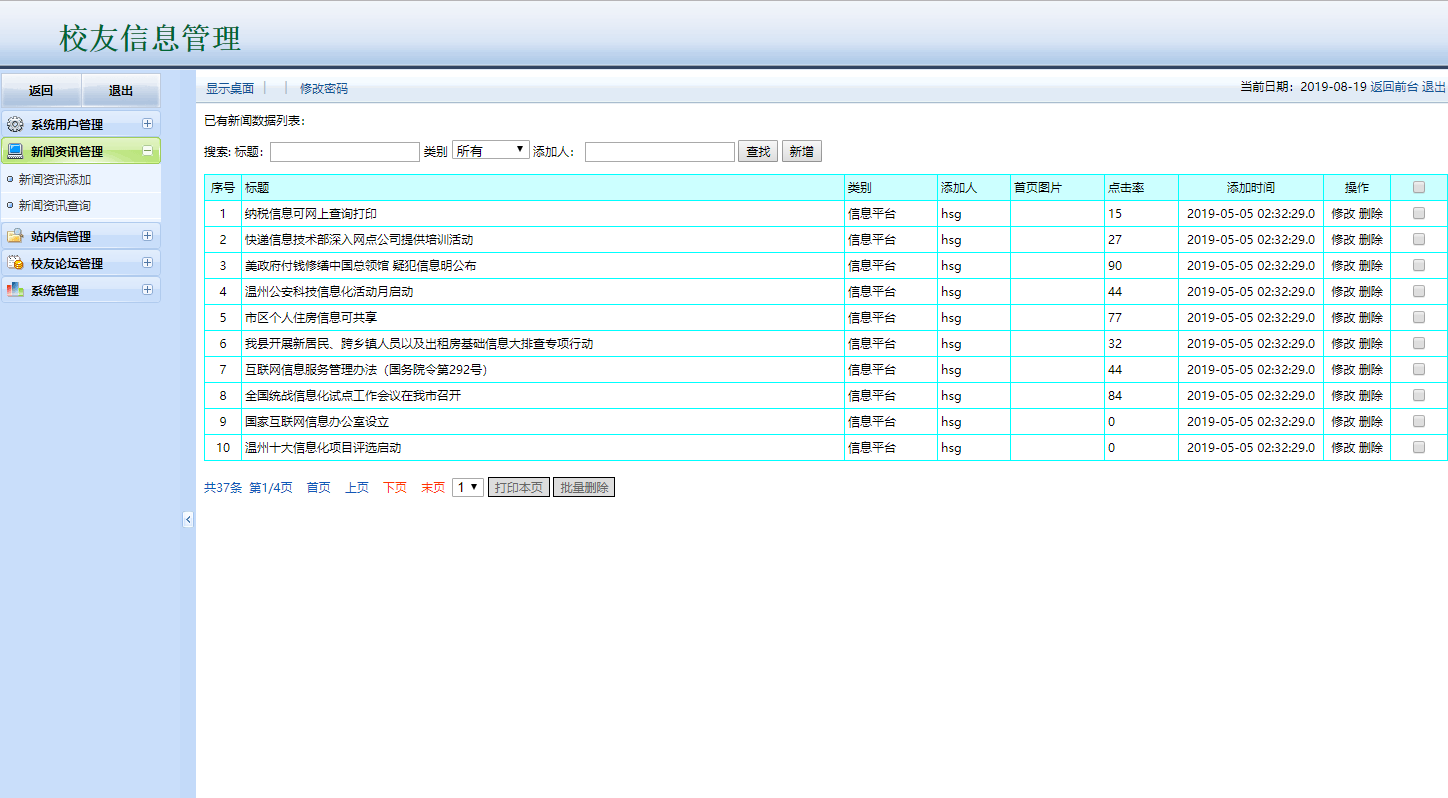Select the gear icon beside 系统用户管理

coord(14,124)
